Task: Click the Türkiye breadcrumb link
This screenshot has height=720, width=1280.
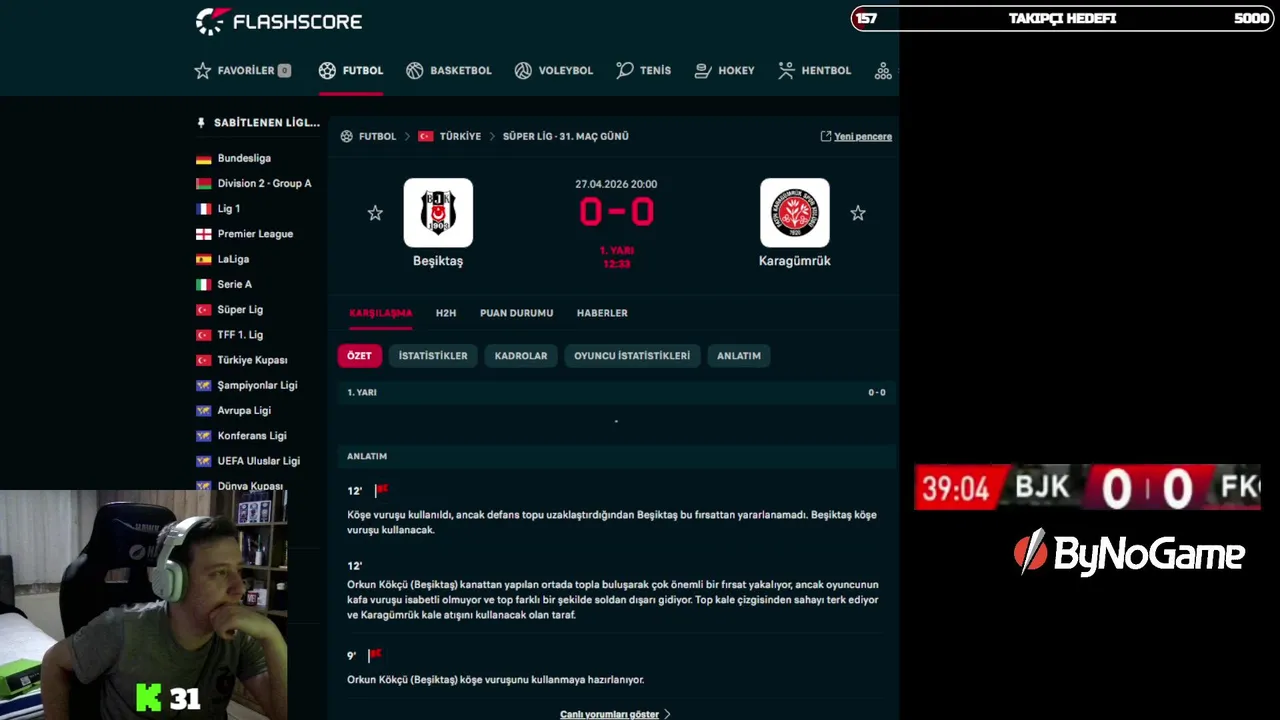Action: click(x=460, y=136)
